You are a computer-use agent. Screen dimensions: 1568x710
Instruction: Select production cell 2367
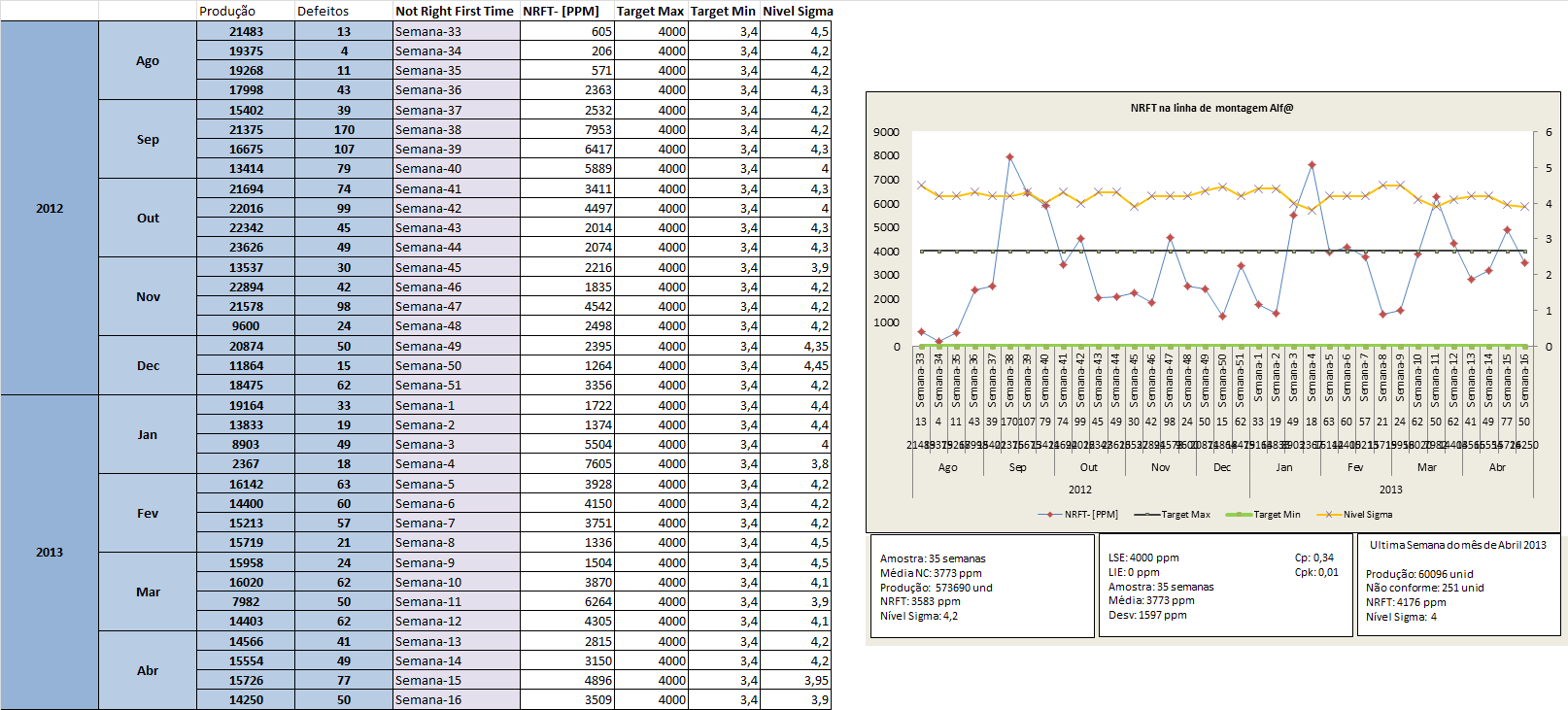click(x=246, y=463)
